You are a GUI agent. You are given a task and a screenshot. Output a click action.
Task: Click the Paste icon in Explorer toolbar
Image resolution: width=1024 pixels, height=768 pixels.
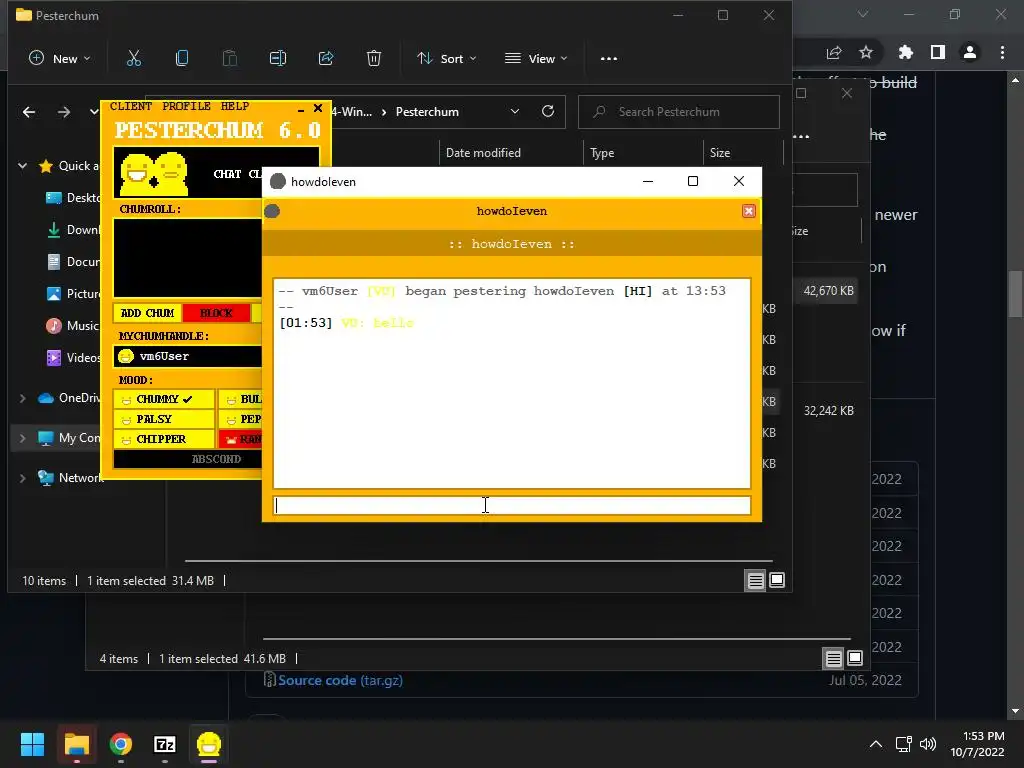tap(230, 58)
